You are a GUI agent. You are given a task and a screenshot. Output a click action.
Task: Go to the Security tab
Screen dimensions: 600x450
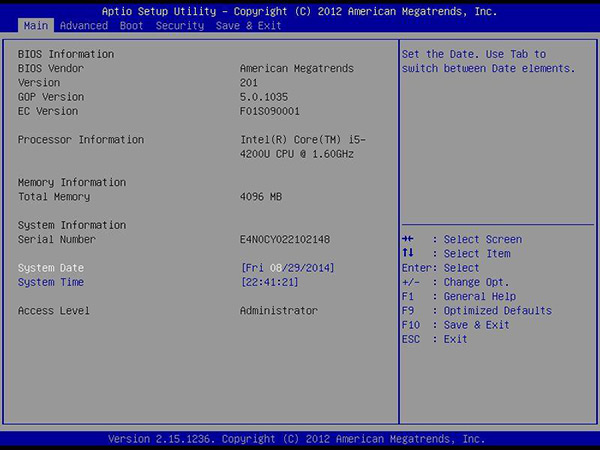pos(181,25)
